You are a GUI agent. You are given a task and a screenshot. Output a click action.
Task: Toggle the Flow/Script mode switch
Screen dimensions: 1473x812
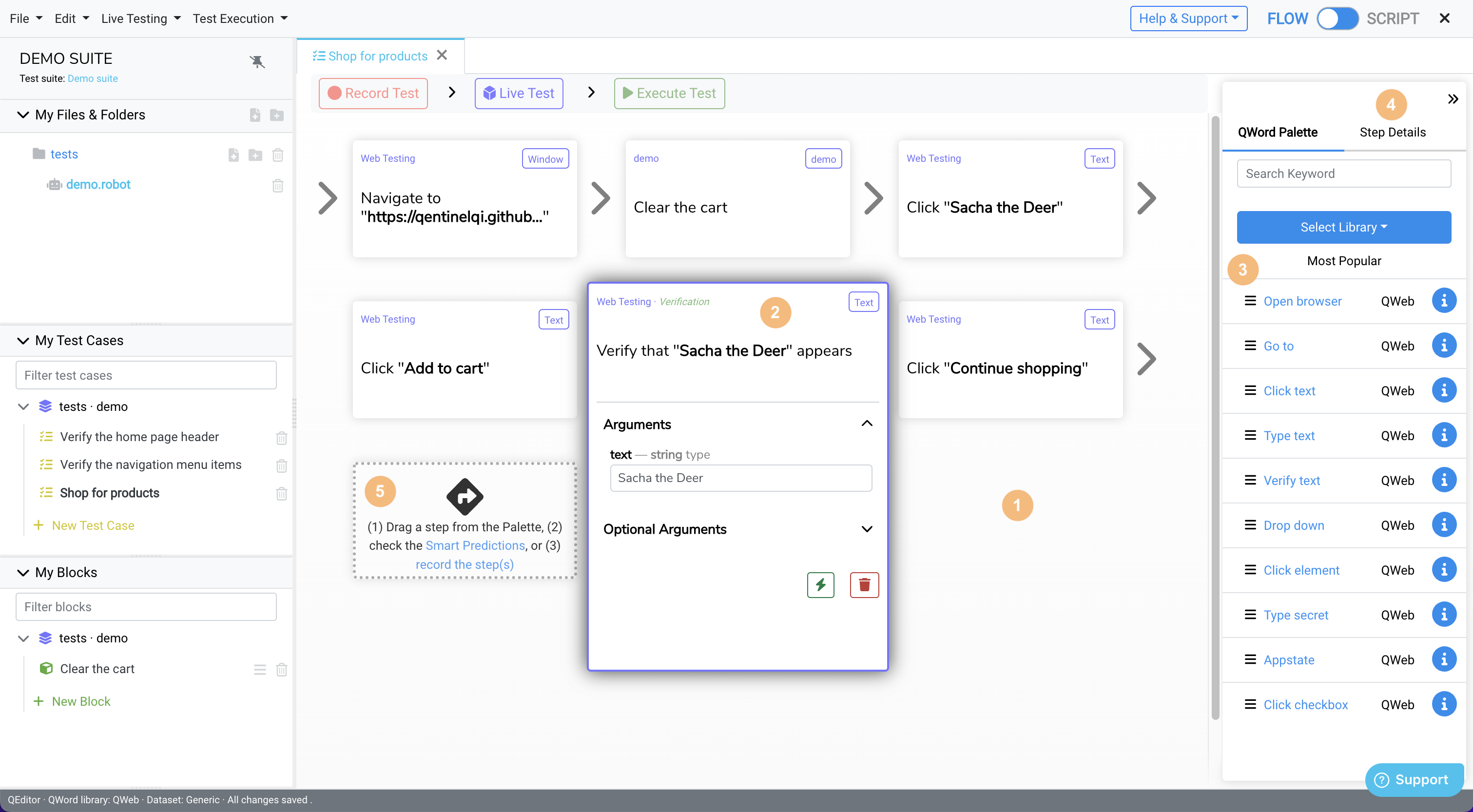(1337, 19)
